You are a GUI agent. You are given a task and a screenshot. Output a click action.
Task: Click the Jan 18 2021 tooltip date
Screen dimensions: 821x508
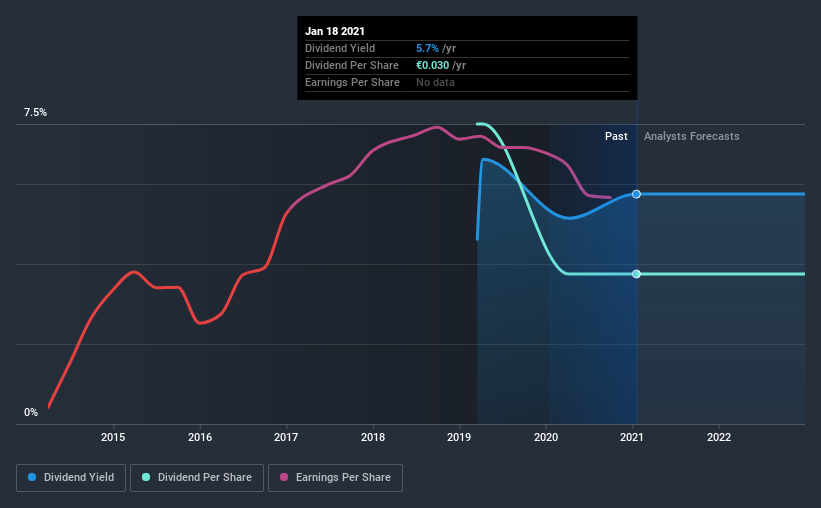point(335,31)
